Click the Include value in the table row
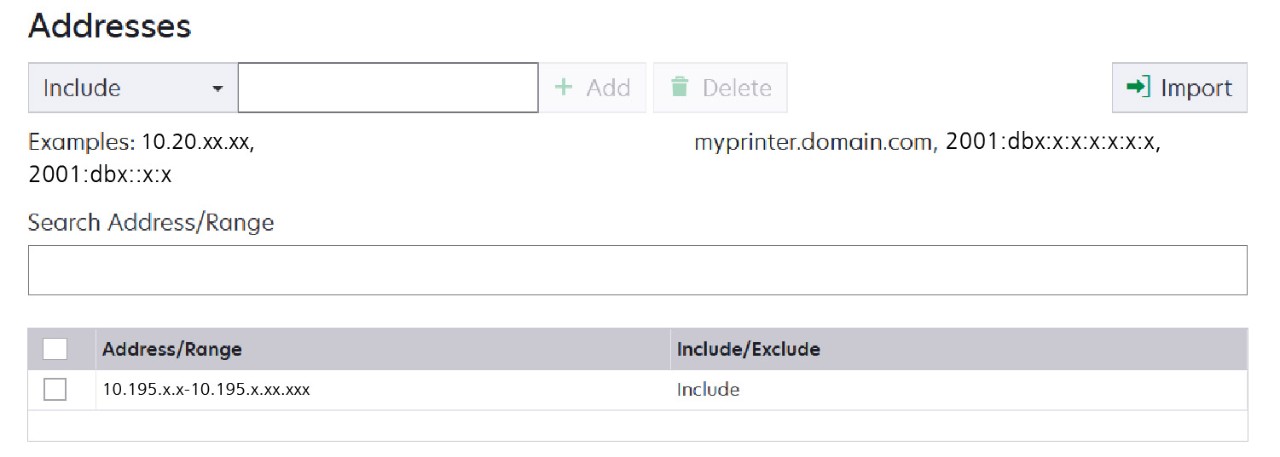The height and width of the screenshot is (457, 1280). click(708, 390)
